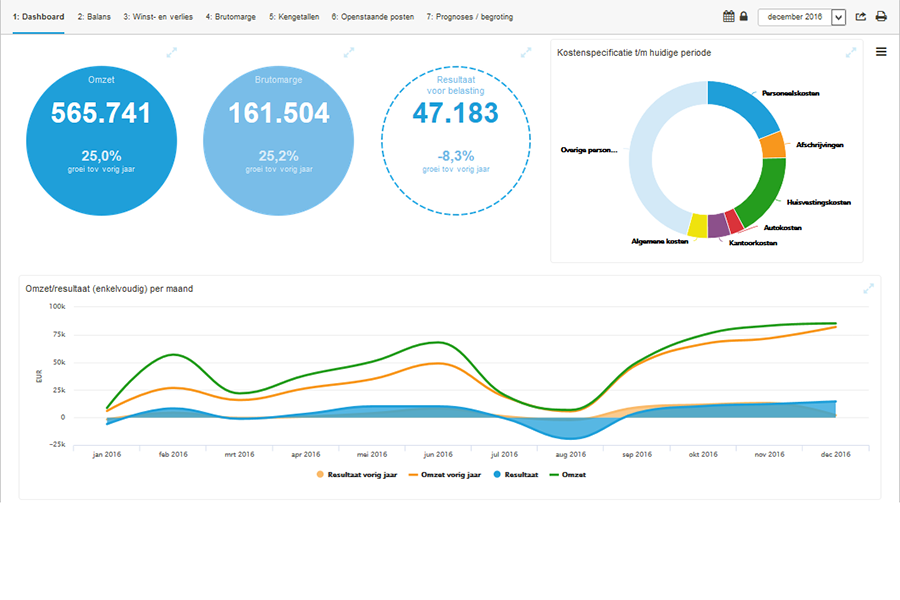Viewport: 900px width, 600px height.
Task: Open the period dropdown arrow next to december 2016
Action: coord(839,17)
